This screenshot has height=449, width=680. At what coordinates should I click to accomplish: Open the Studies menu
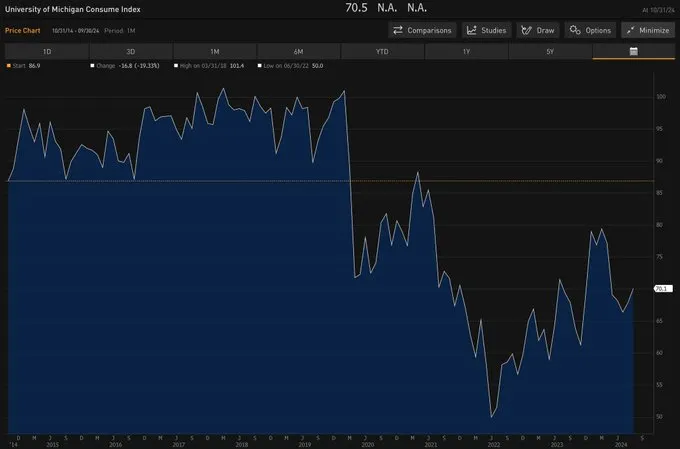[487, 30]
